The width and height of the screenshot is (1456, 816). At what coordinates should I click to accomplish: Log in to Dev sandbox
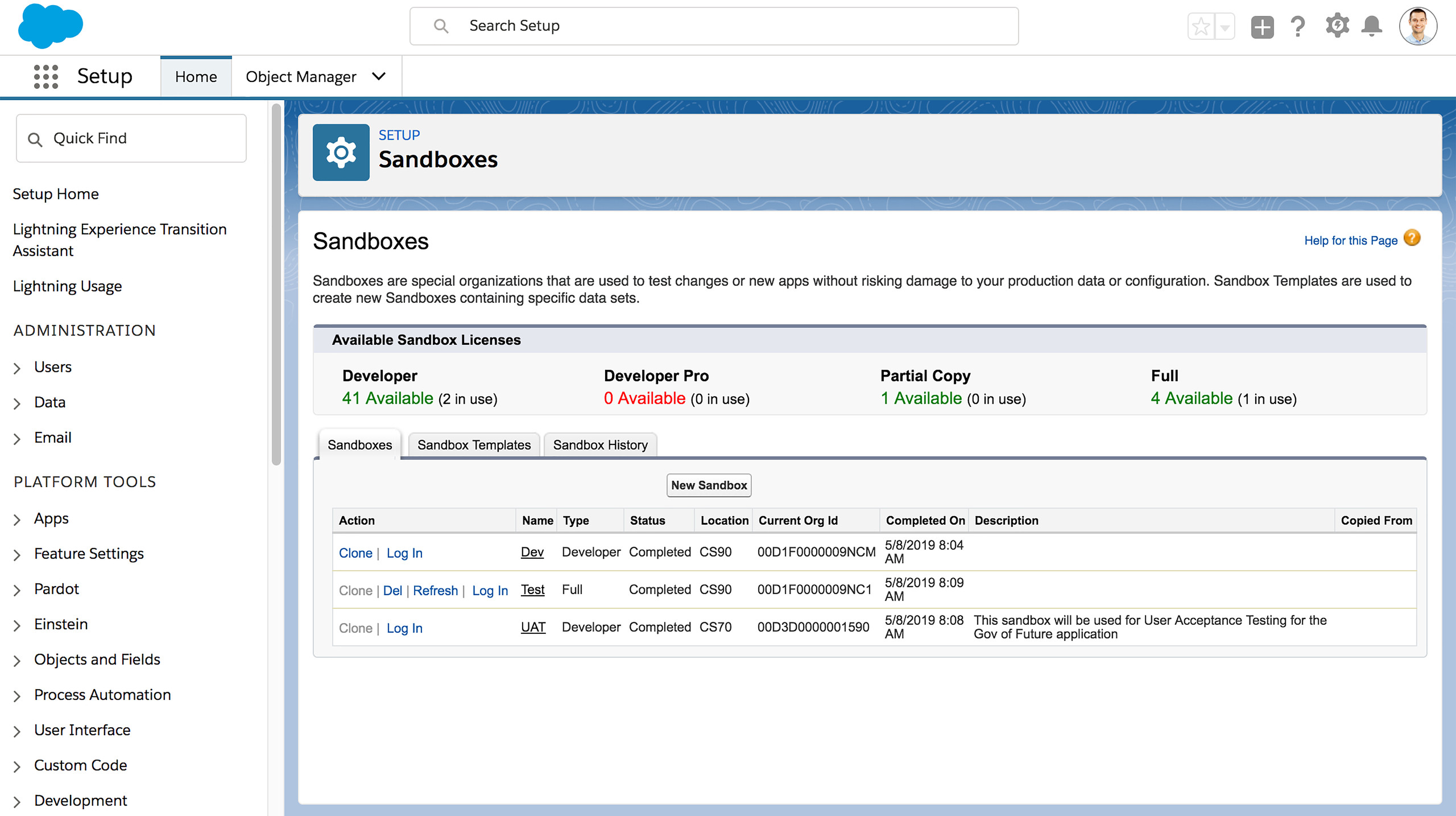(x=404, y=552)
